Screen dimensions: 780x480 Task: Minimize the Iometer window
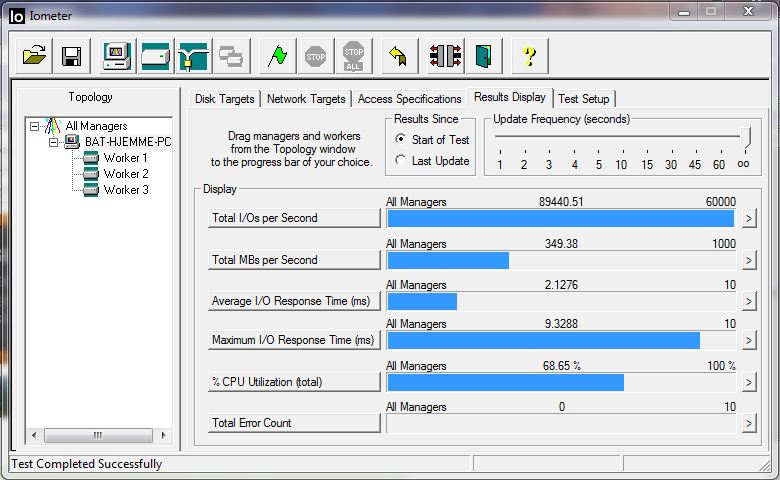point(684,12)
